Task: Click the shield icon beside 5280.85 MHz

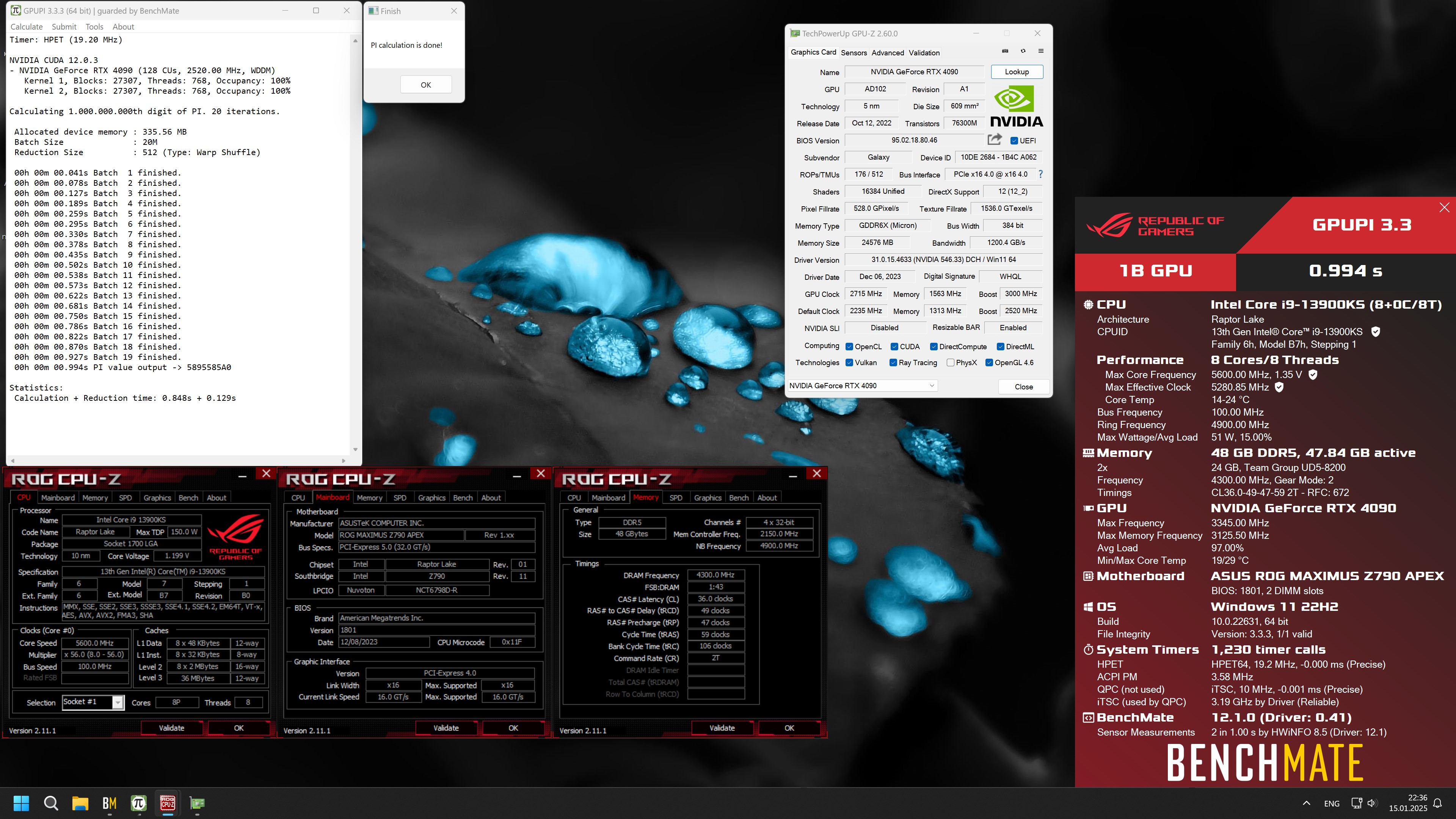Action: (x=1279, y=387)
